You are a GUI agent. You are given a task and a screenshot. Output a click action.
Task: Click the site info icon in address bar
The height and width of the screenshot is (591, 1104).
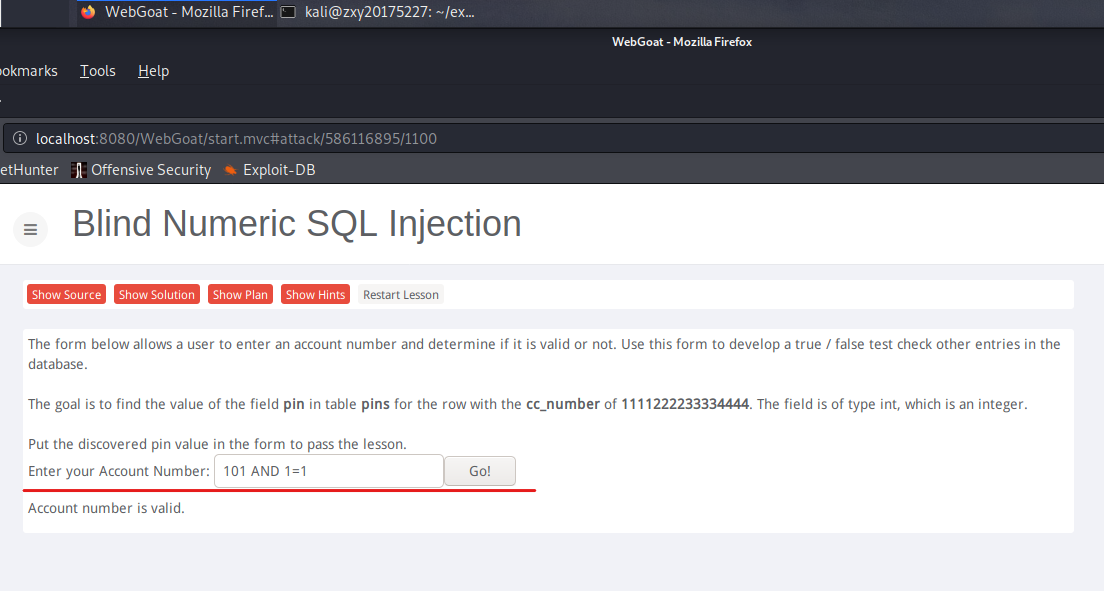[x=20, y=139]
